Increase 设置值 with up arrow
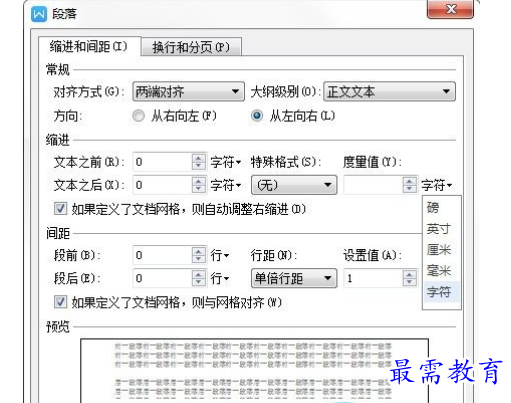 click(x=410, y=274)
